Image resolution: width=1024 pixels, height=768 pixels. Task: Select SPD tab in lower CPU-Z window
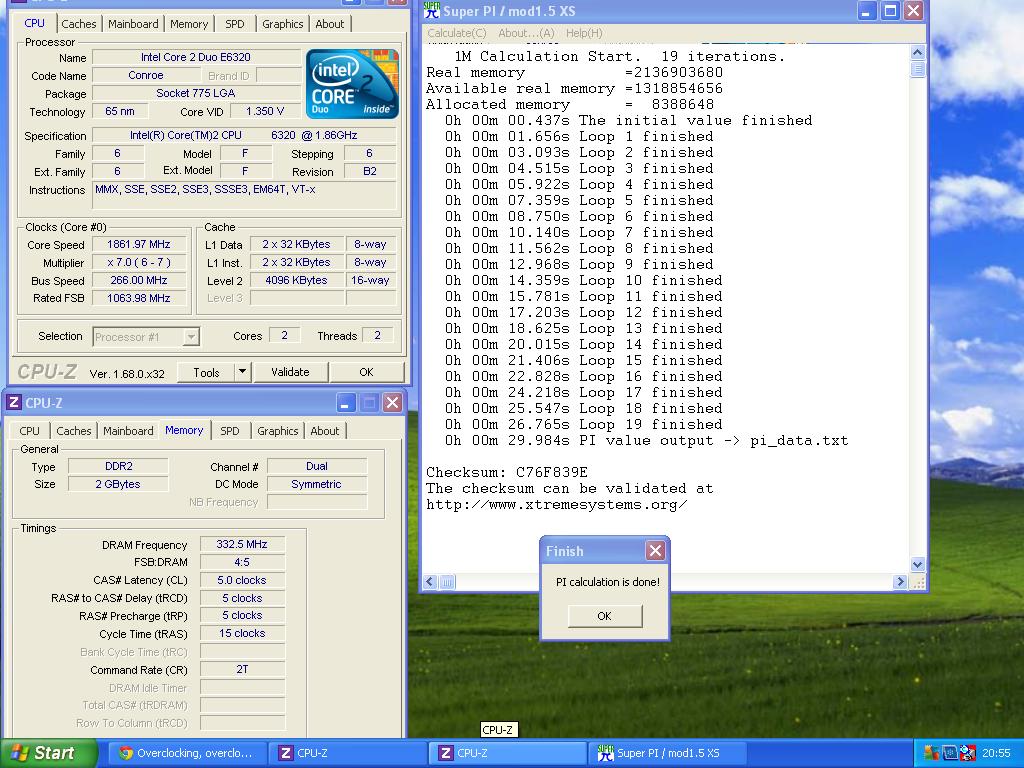(x=230, y=431)
